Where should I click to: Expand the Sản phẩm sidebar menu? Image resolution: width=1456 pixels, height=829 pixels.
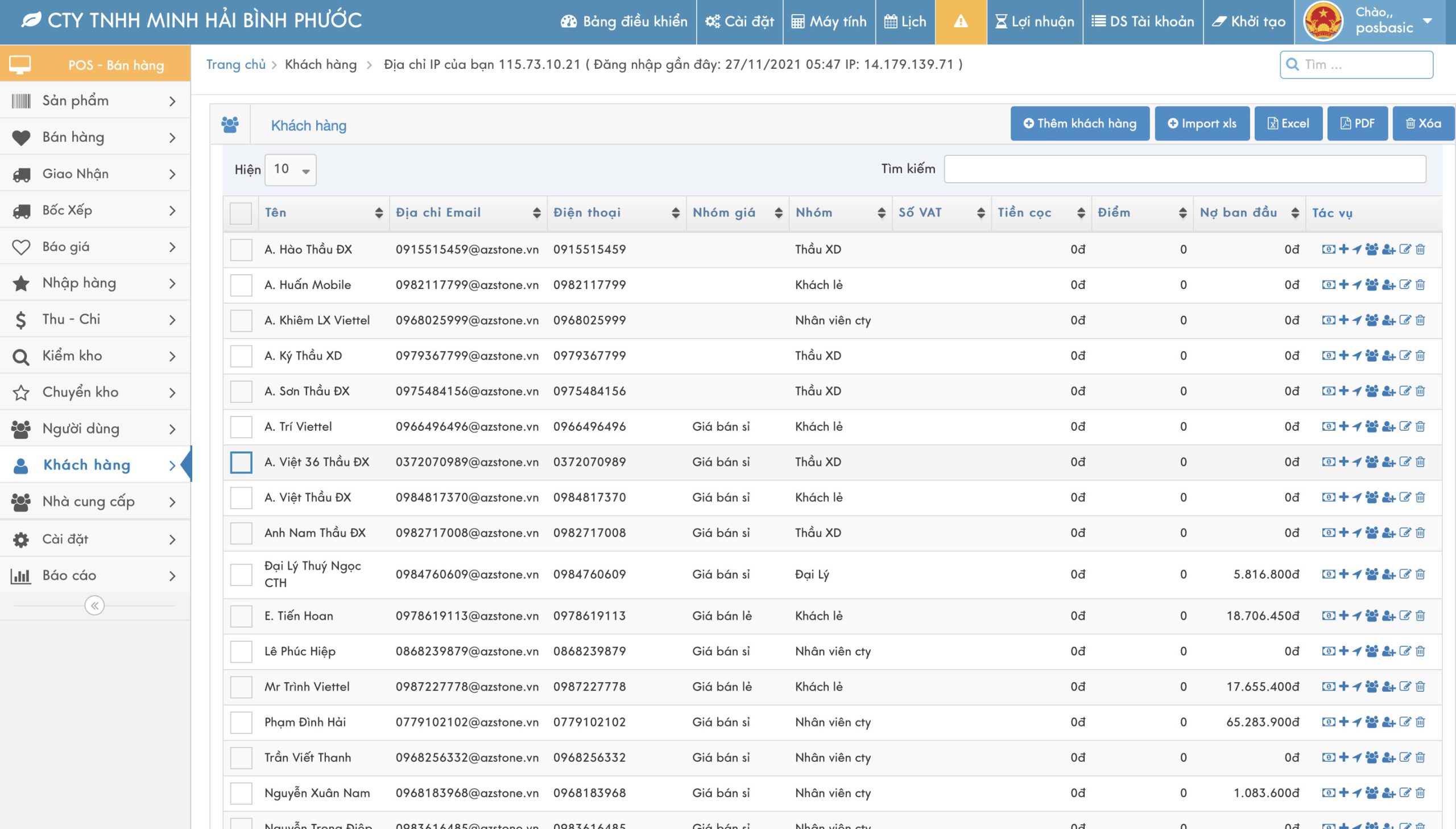[x=95, y=101]
